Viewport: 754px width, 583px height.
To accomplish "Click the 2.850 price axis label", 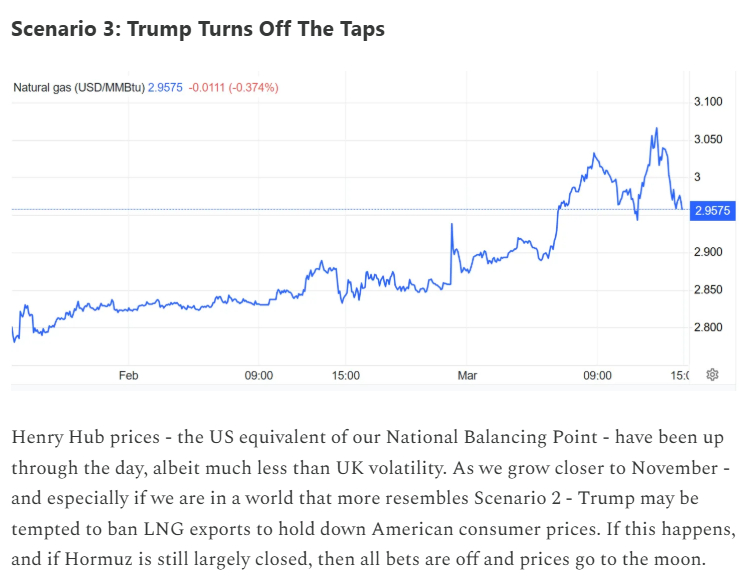I will (x=707, y=290).
